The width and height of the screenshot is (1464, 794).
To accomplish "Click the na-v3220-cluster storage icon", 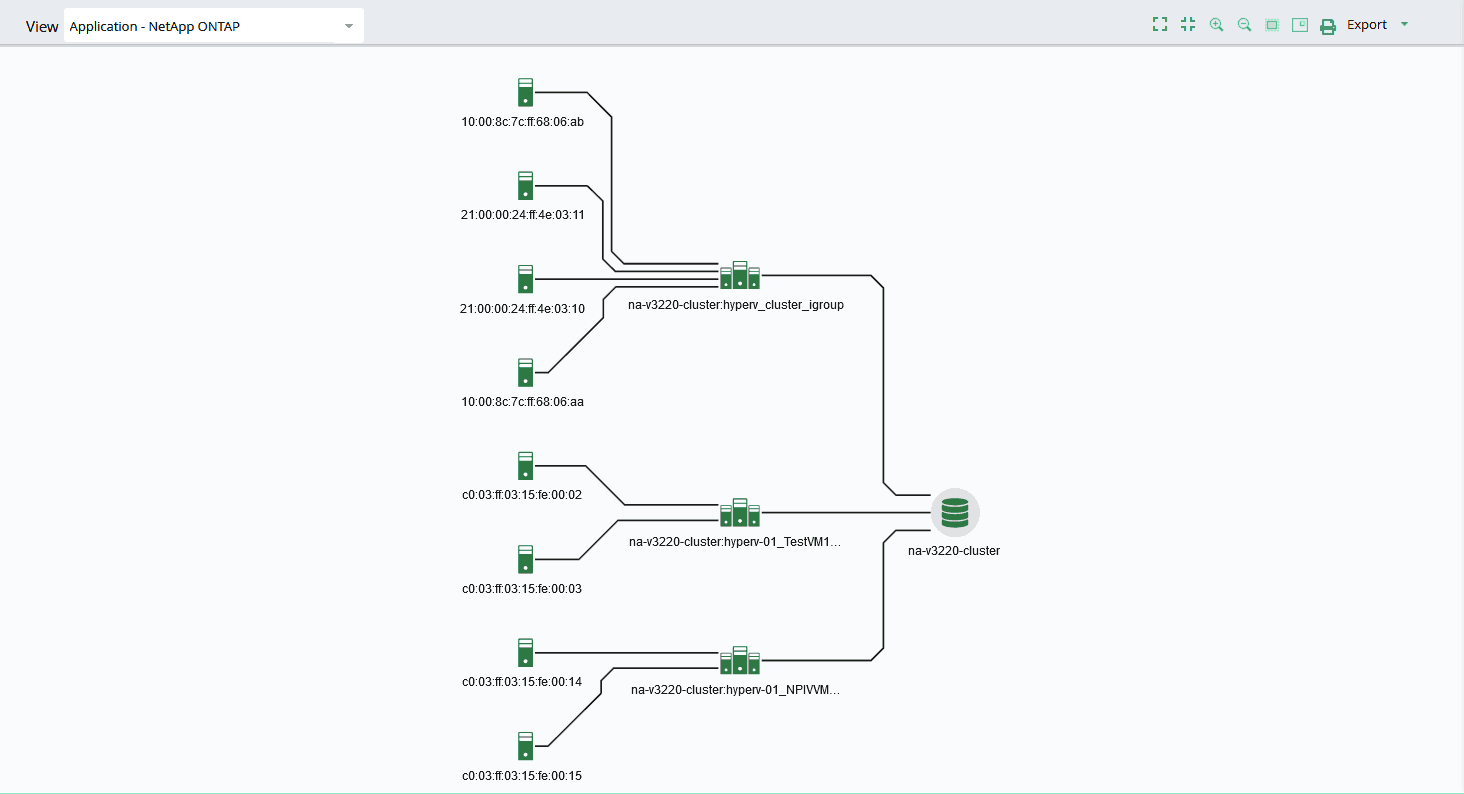I will [x=955, y=512].
